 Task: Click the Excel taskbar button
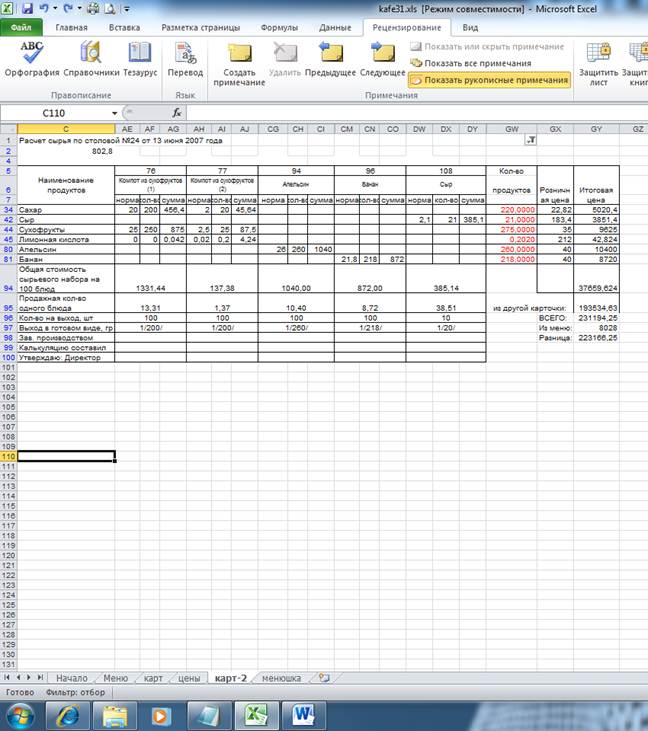coord(255,716)
